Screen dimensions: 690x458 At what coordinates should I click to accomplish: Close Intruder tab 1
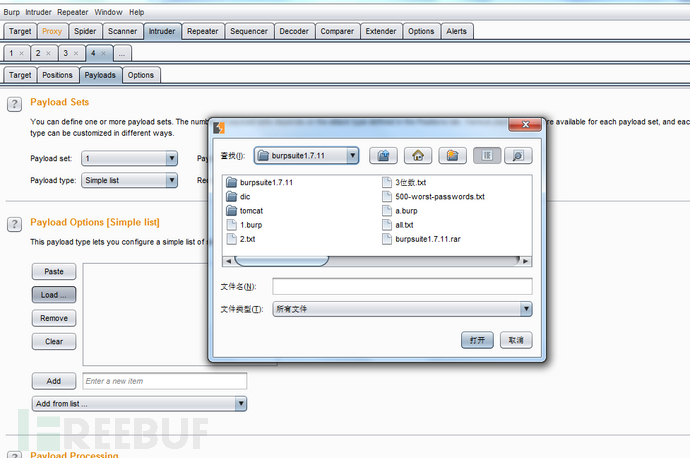click(x=21, y=53)
